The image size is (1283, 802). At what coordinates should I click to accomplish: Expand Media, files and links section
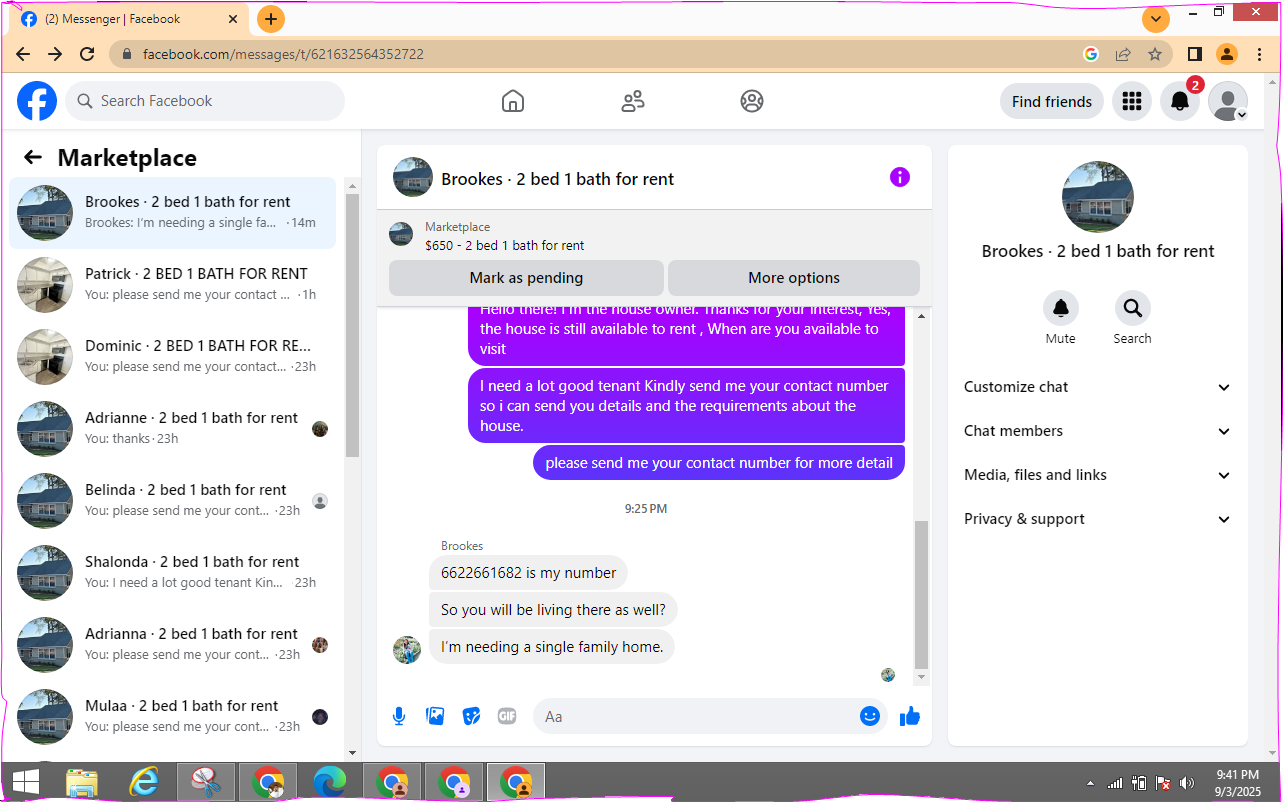click(1097, 475)
